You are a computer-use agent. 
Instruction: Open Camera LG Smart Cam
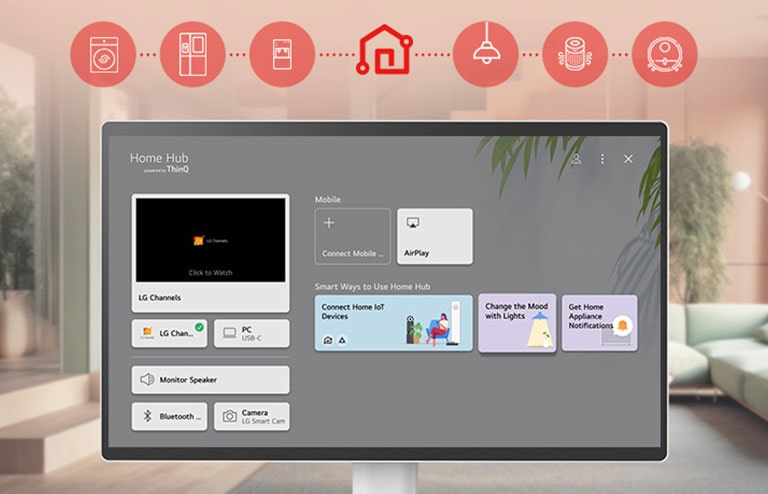[252, 416]
